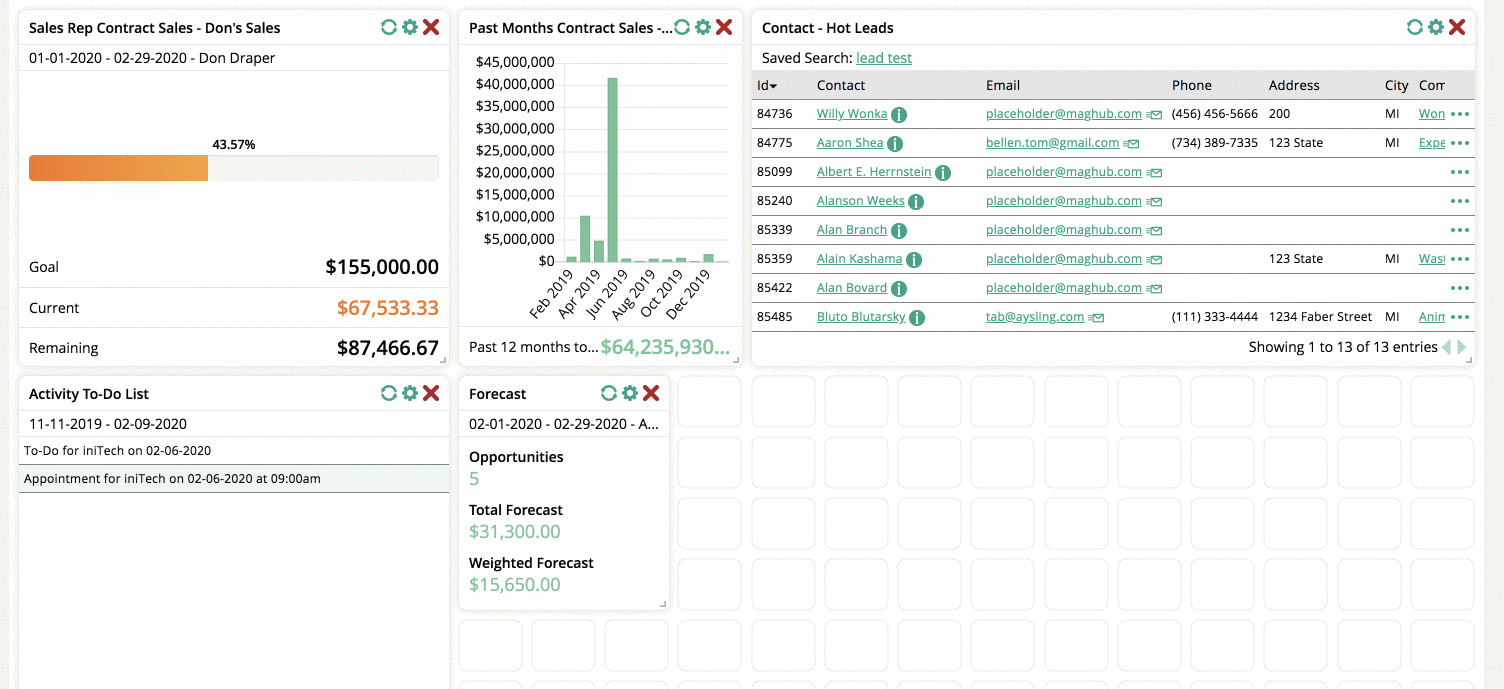Image resolution: width=1504 pixels, height=689 pixels.
Task: Open Alanson Weeks contact link
Action: (861, 201)
